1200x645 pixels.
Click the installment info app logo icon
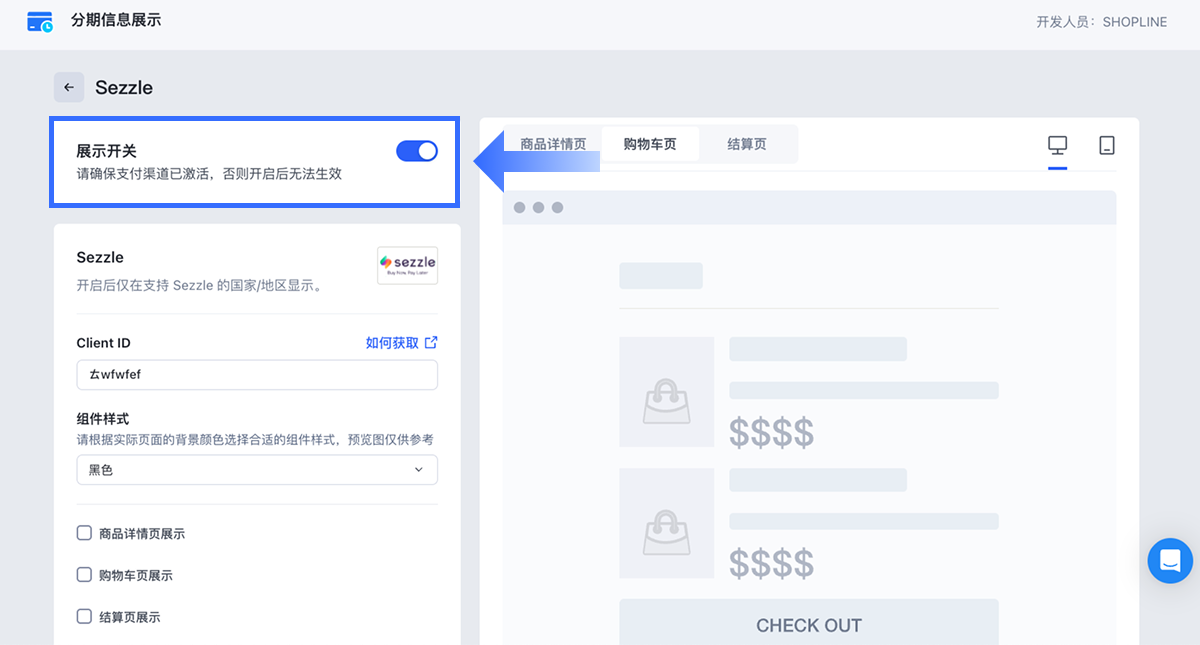[x=40, y=21]
